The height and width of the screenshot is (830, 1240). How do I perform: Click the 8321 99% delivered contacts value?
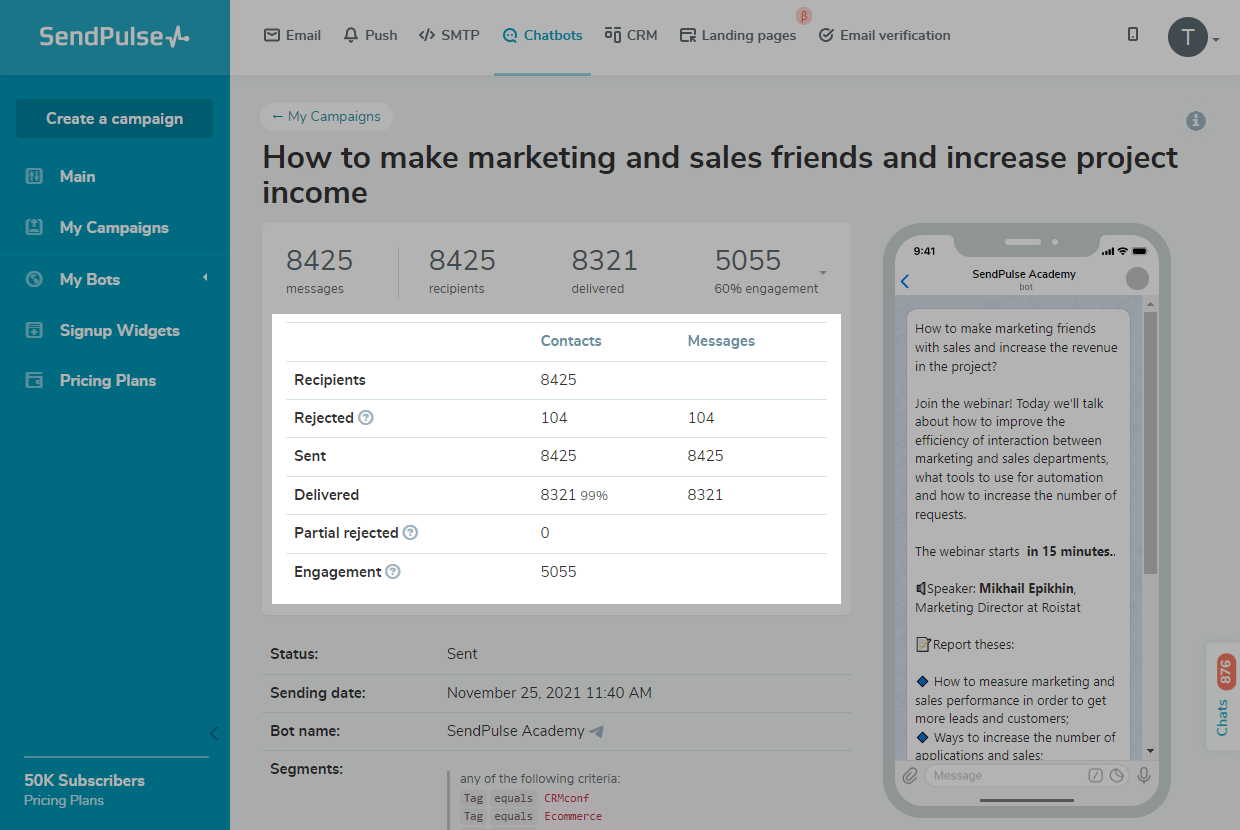click(574, 494)
